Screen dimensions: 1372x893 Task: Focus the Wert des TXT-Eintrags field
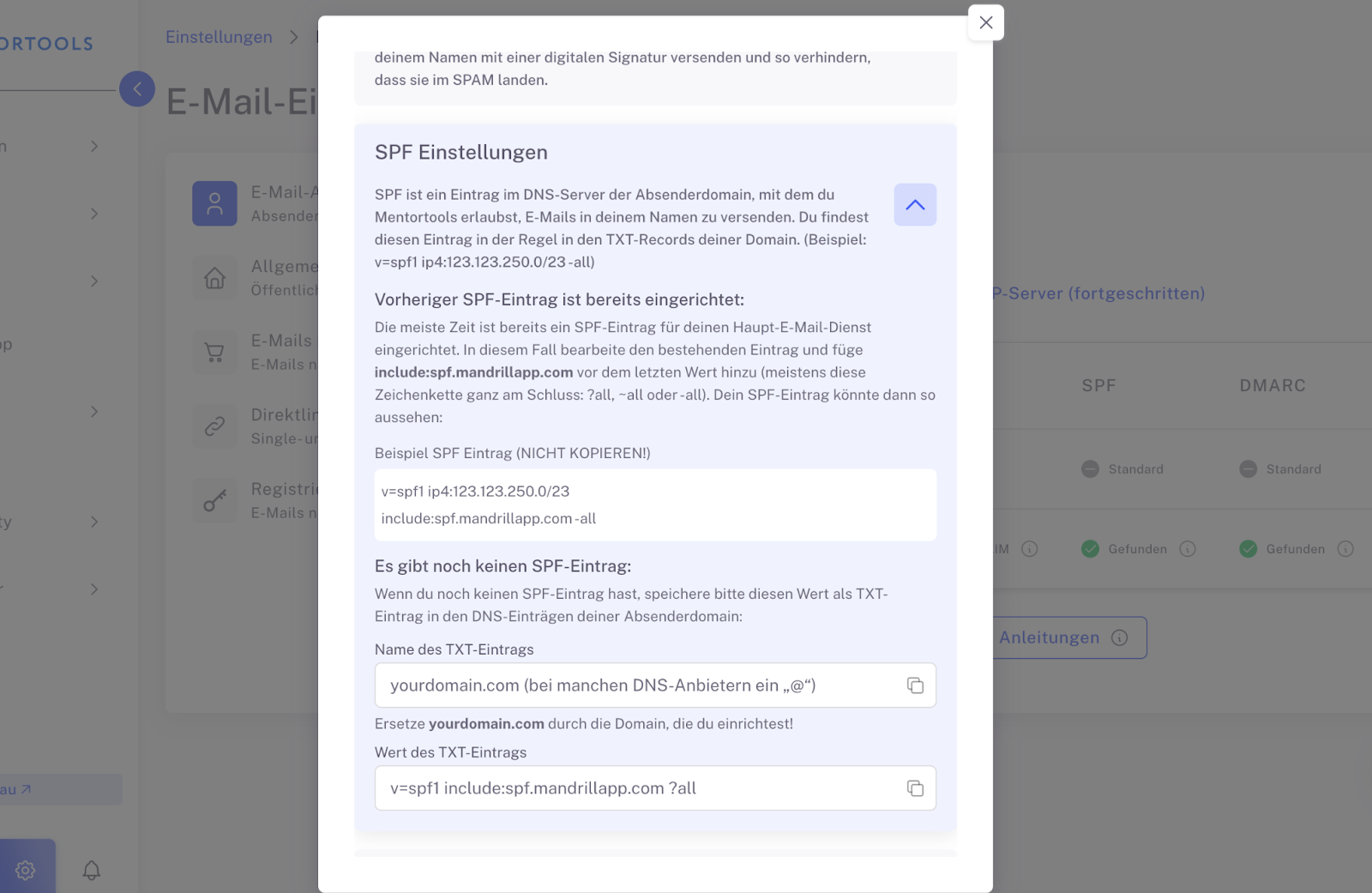pos(655,788)
